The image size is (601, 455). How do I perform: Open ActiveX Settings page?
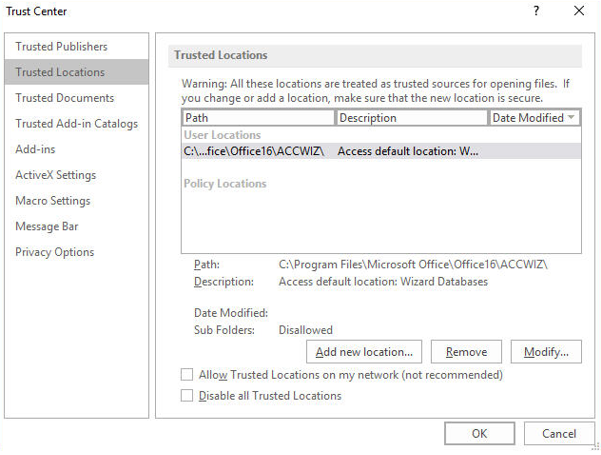pyautogui.click(x=55, y=175)
